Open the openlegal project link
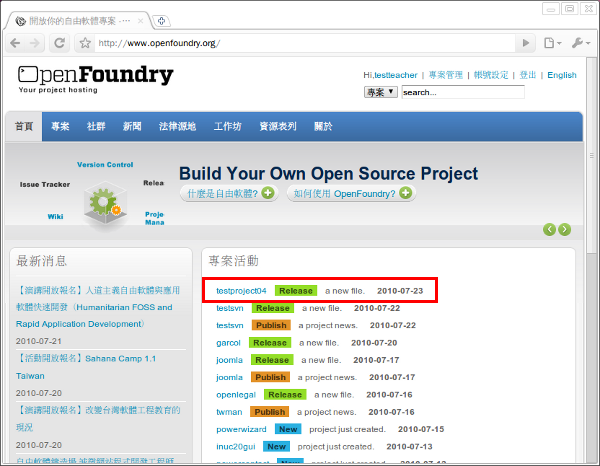600x466 pixels. (x=236, y=395)
